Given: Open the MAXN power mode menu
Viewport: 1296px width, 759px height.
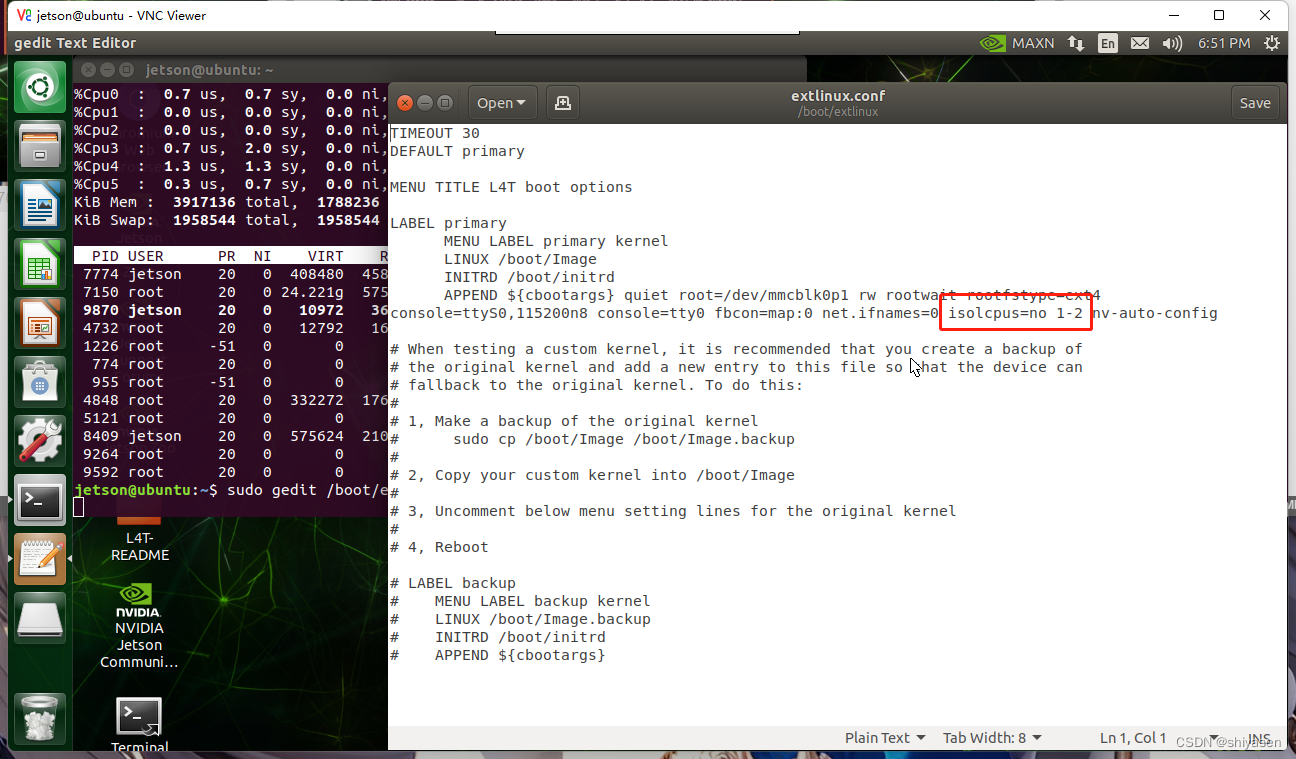Looking at the screenshot, I should point(1022,43).
